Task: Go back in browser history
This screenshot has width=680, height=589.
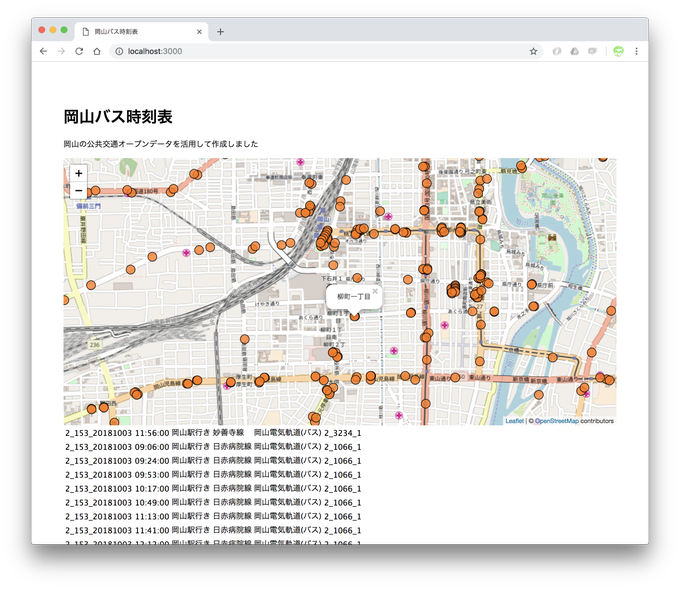Action: click(x=43, y=51)
